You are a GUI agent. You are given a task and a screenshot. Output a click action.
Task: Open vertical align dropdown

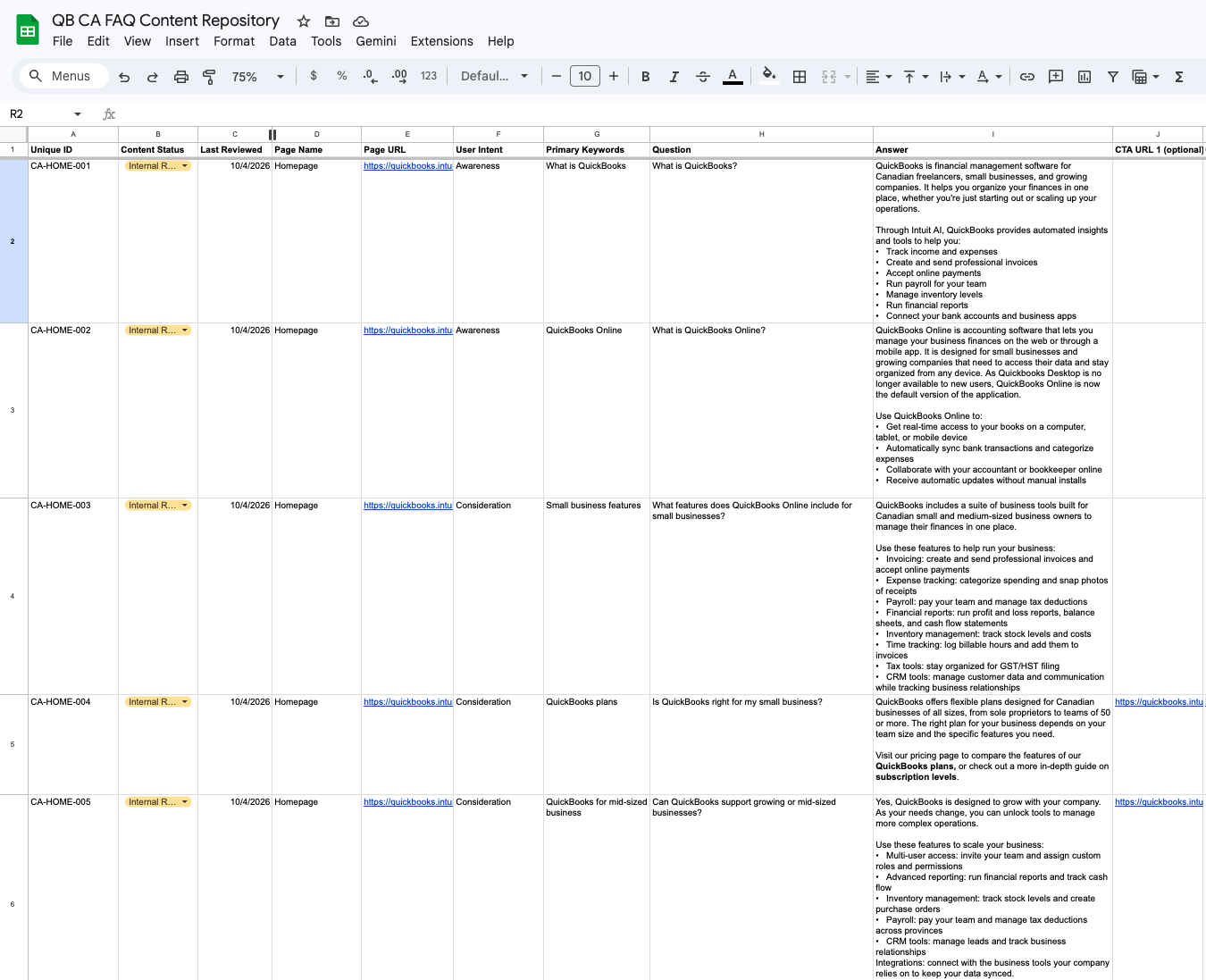click(x=916, y=77)
